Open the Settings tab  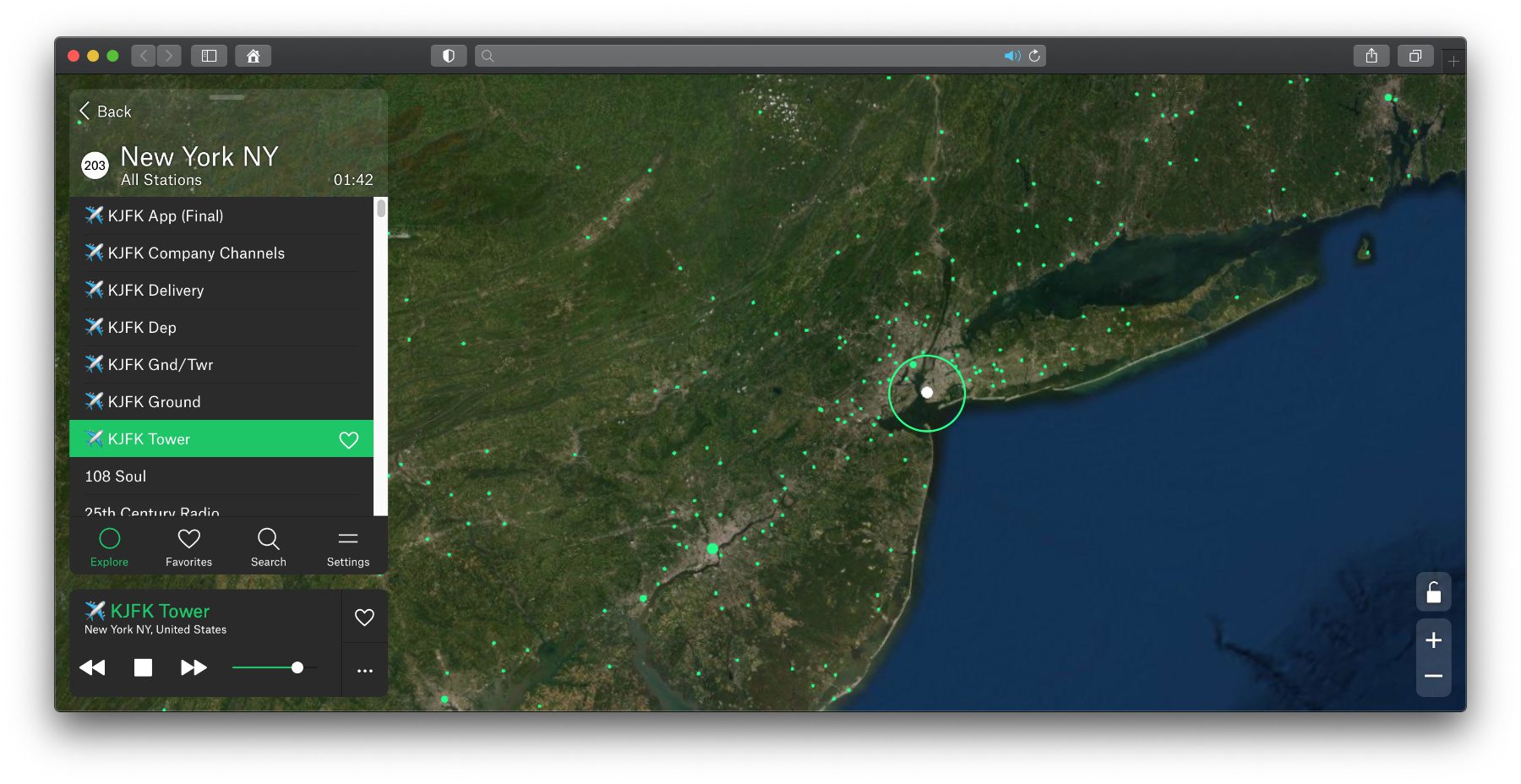[347, 547]
